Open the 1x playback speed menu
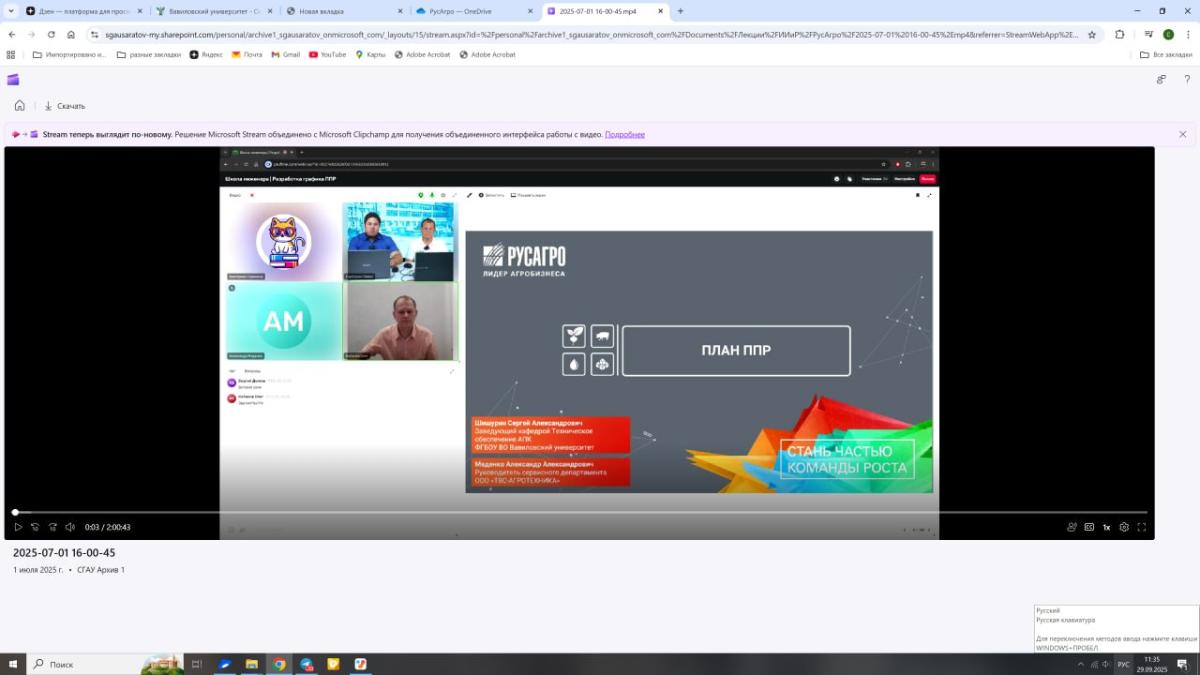 click(1106, 527)
